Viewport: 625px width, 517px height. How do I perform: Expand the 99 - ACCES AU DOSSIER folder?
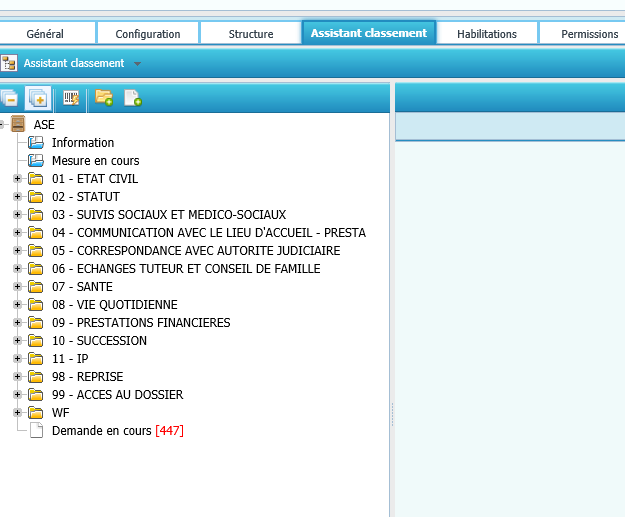[x=17, y=395]
